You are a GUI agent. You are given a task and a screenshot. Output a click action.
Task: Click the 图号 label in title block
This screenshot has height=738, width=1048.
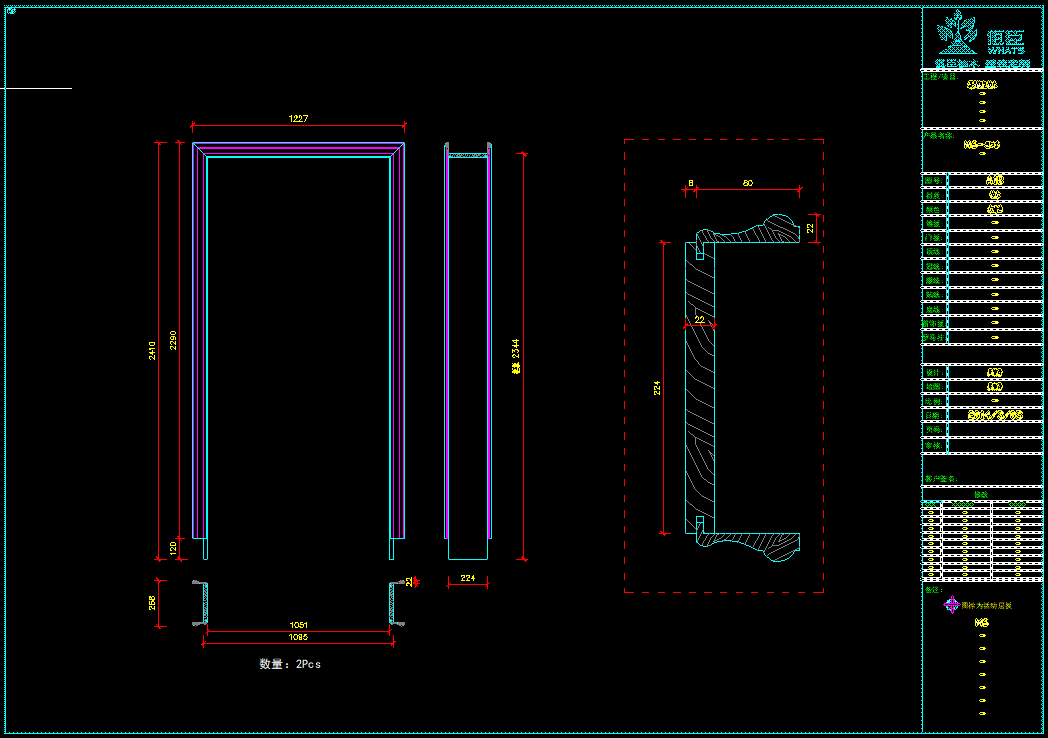[x=934, y=180]
